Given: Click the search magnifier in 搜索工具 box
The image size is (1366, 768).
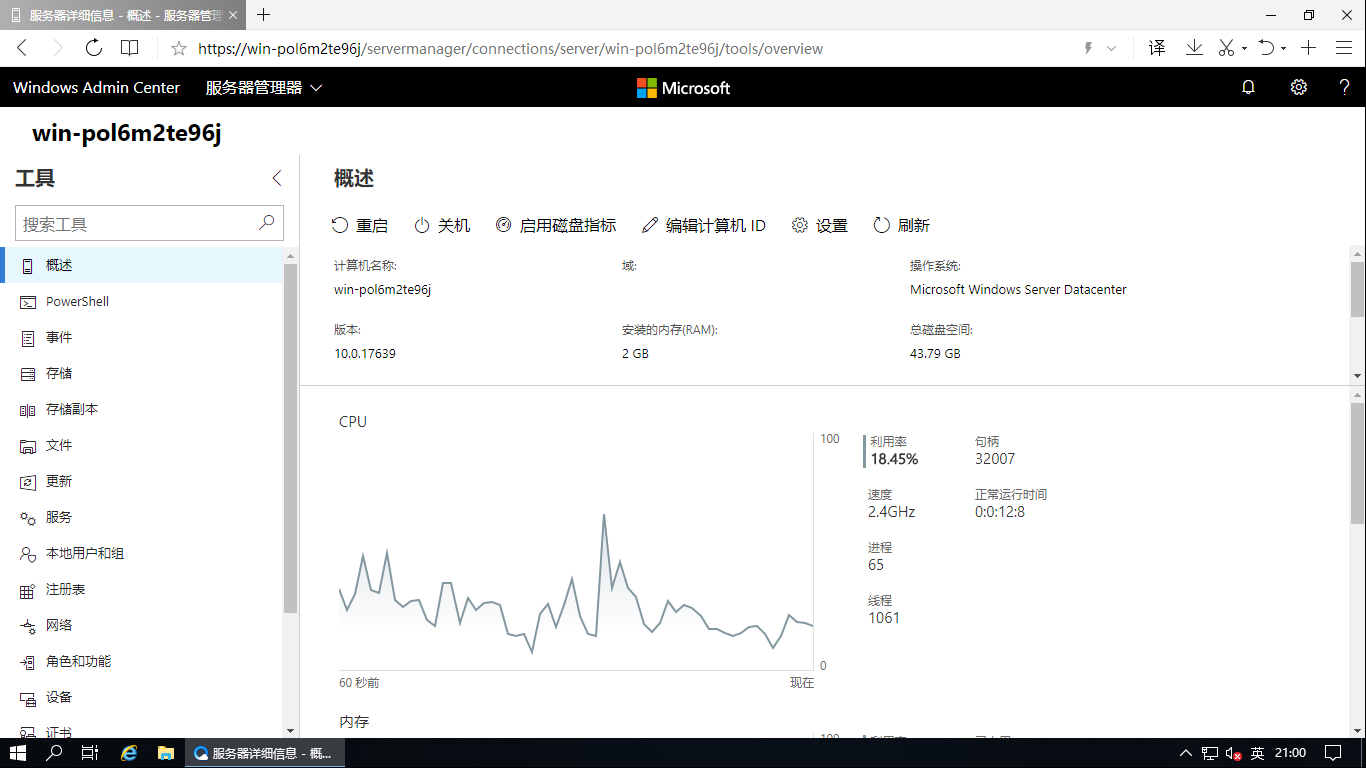Looking at the screenshot, I should [x=266, y=223].
